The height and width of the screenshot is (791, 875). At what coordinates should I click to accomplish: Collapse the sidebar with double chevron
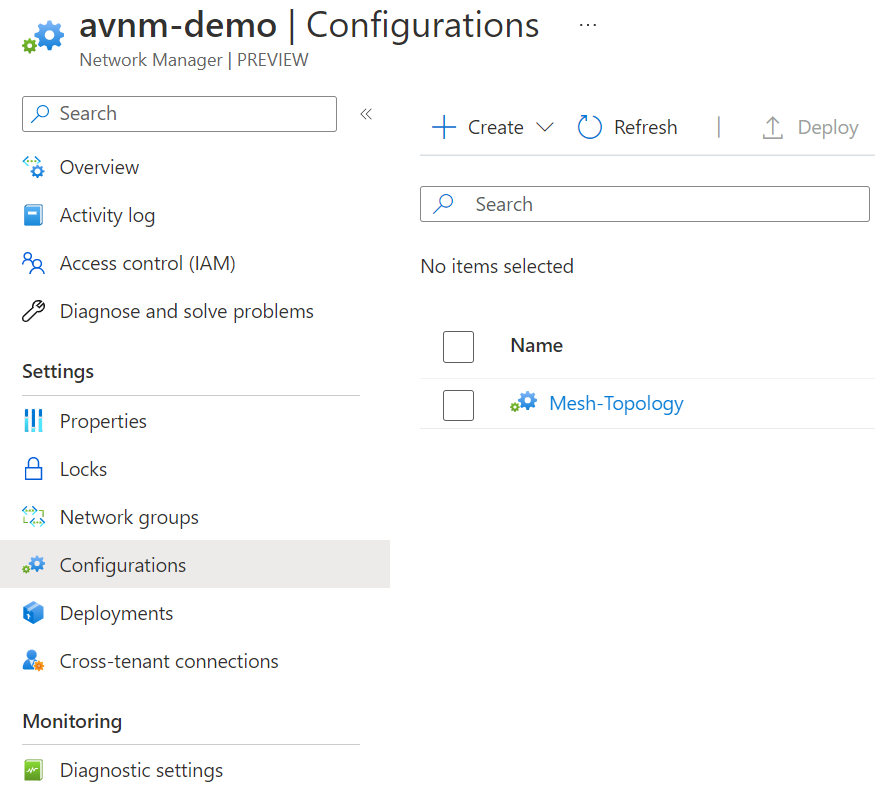(366, 114)
